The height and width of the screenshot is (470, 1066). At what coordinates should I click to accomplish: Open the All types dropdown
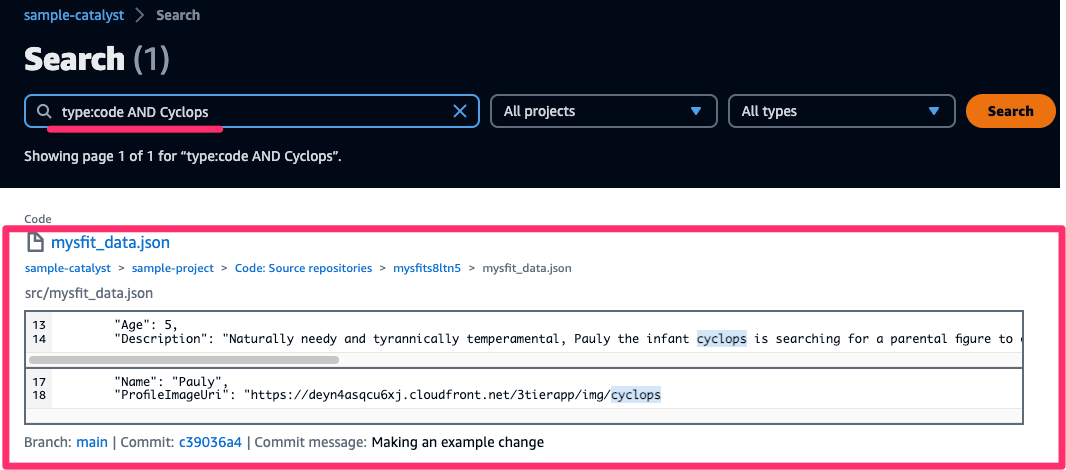842,111
